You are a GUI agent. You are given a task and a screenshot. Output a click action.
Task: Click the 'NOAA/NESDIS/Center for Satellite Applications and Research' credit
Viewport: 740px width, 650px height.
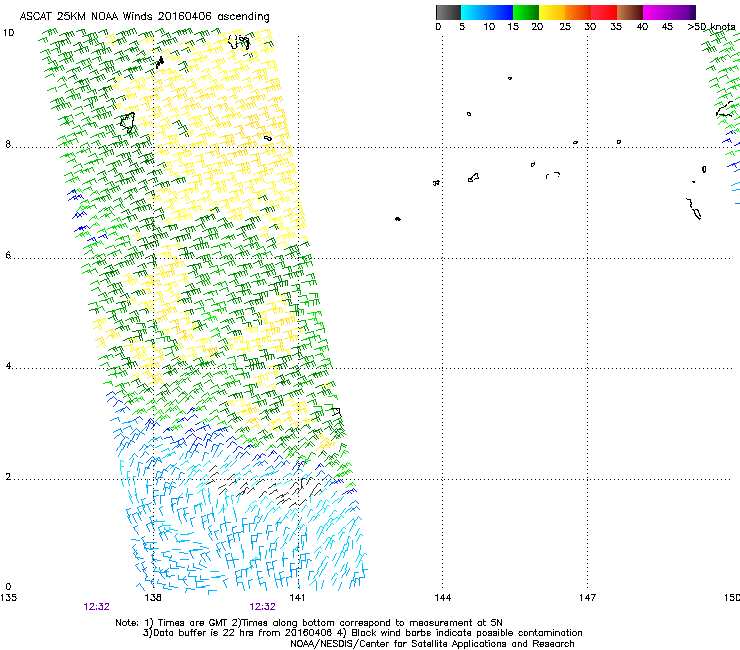point(432,644)
